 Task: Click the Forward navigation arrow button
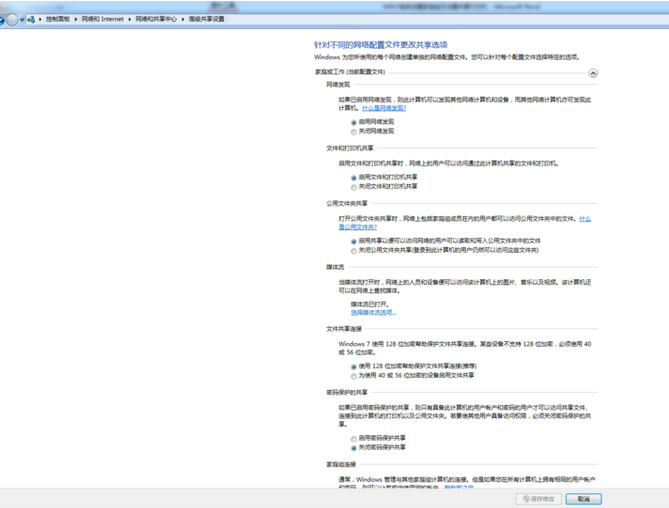pyautogui.click(x=13, y=19)
